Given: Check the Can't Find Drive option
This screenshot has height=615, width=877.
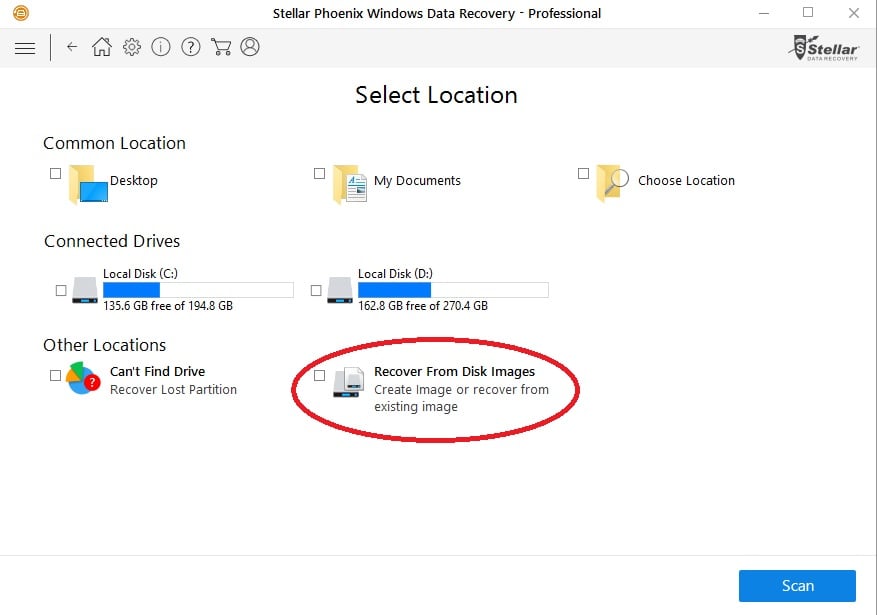Looking at the screenshot, I should [55, 375].
